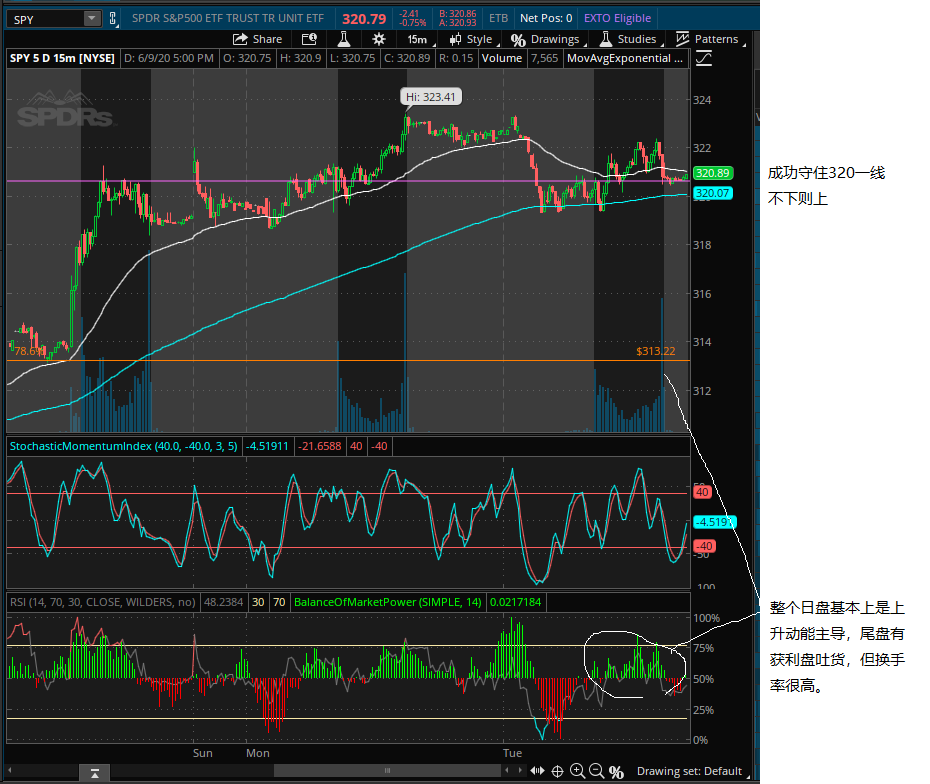Click the Net Pos: 0 indicator
930x784 pixels.
point(546,18)
